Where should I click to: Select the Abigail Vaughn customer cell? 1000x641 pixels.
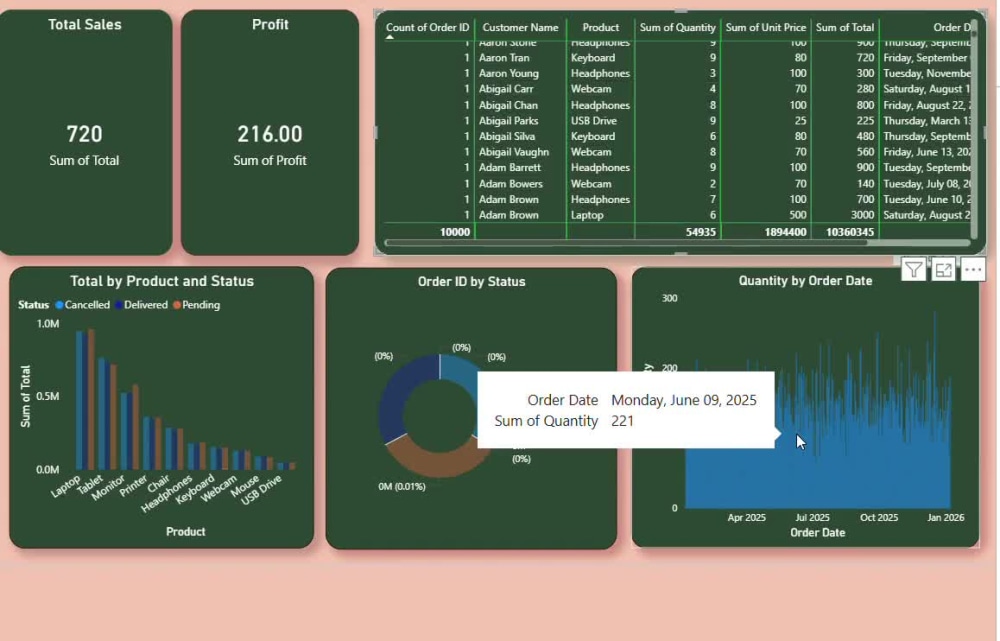[513, 152]
